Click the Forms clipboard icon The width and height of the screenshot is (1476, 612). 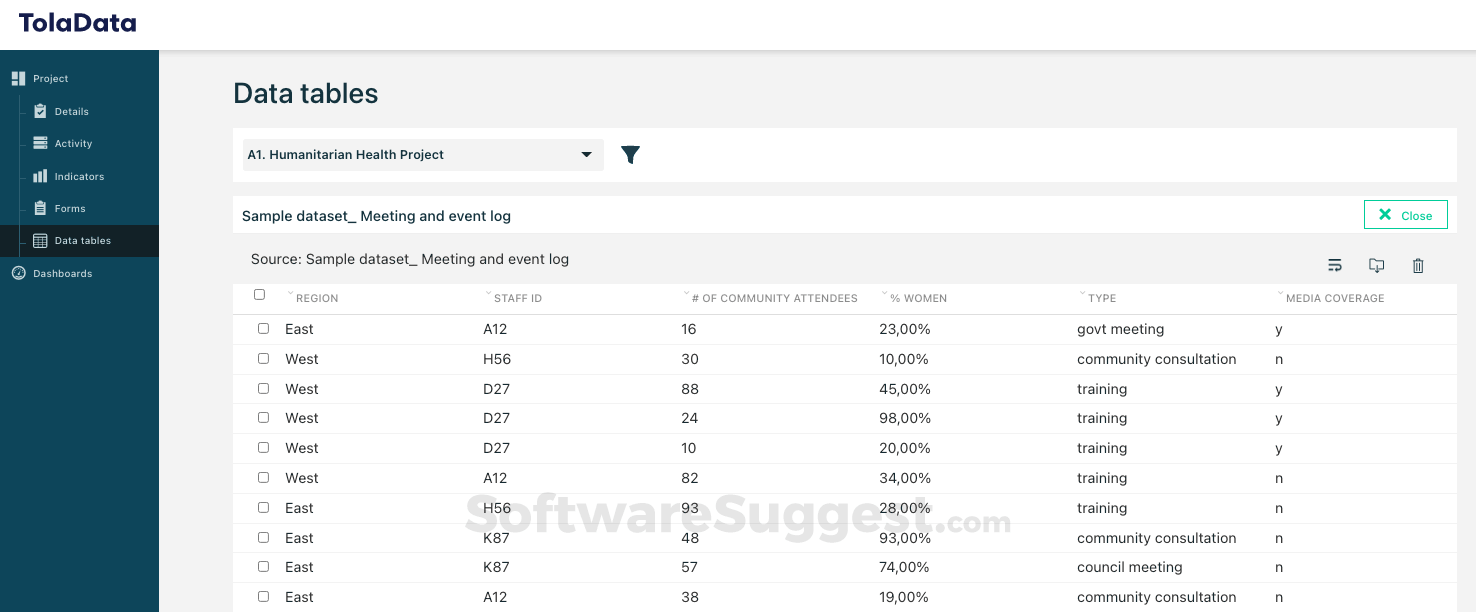(x=40, y=208)
